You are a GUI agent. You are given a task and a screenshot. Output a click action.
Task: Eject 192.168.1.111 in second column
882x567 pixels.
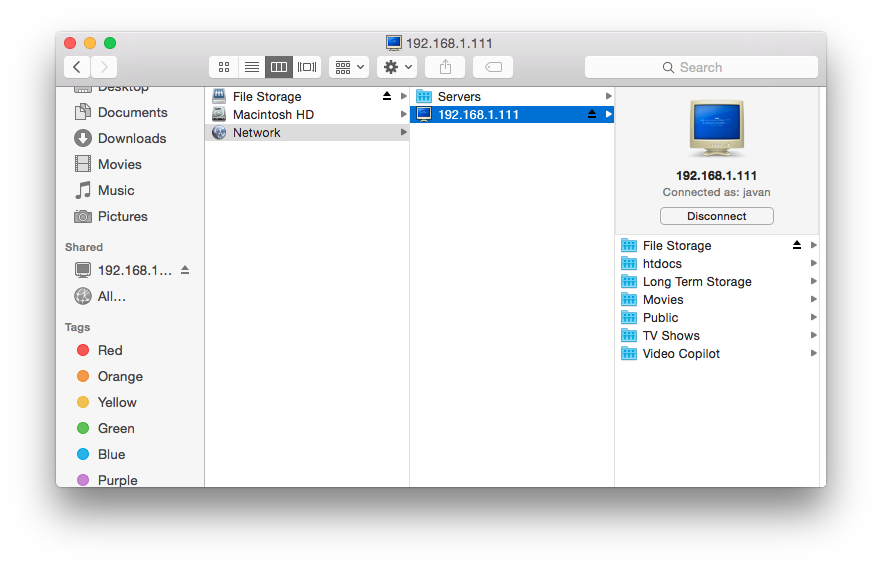[592, 114]
